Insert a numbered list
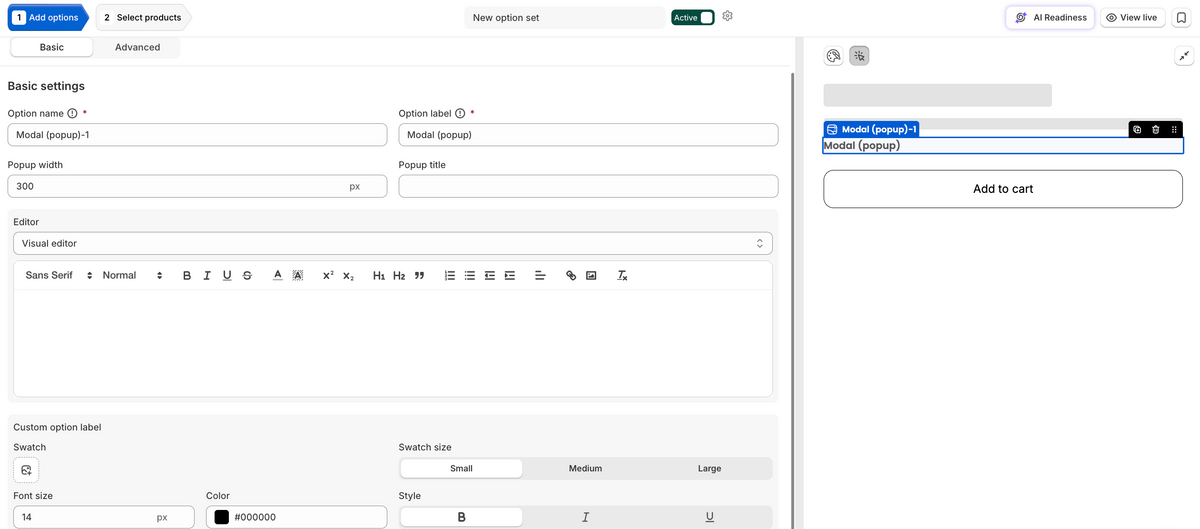Viewport: 1200px width, 529px height. point(450,275)
